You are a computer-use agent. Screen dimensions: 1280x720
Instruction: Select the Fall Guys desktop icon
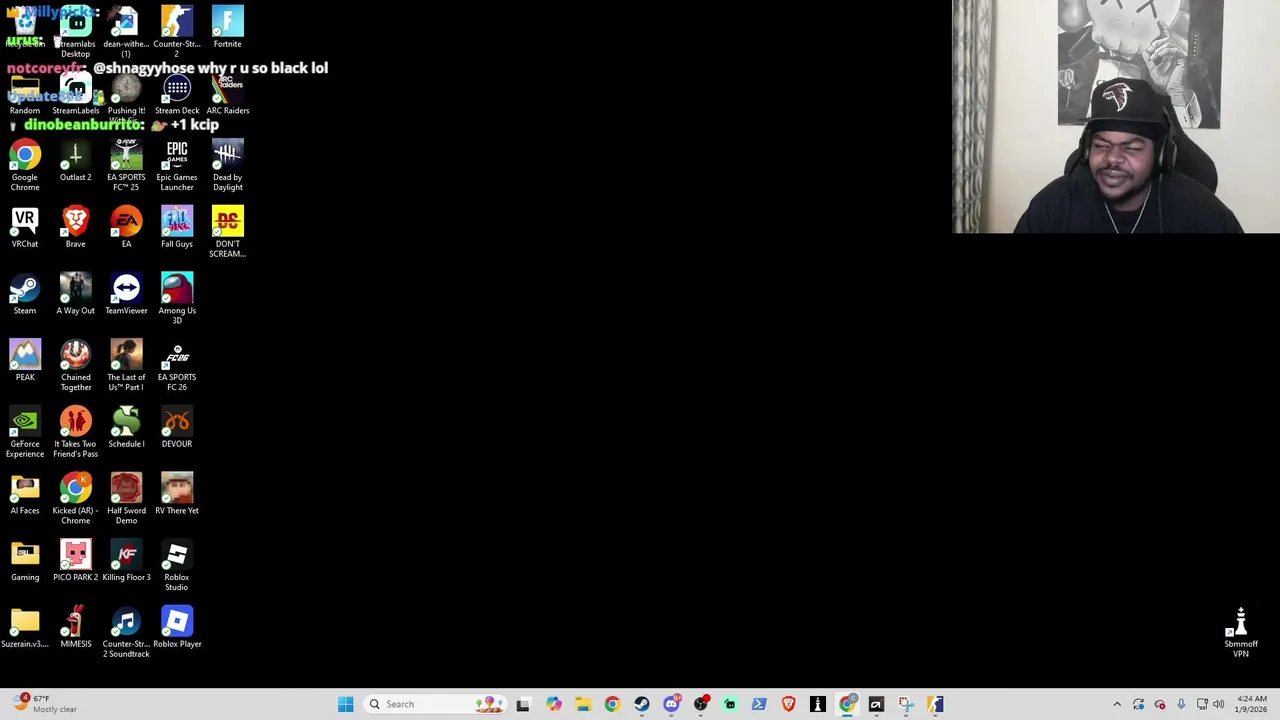(177, 228)
